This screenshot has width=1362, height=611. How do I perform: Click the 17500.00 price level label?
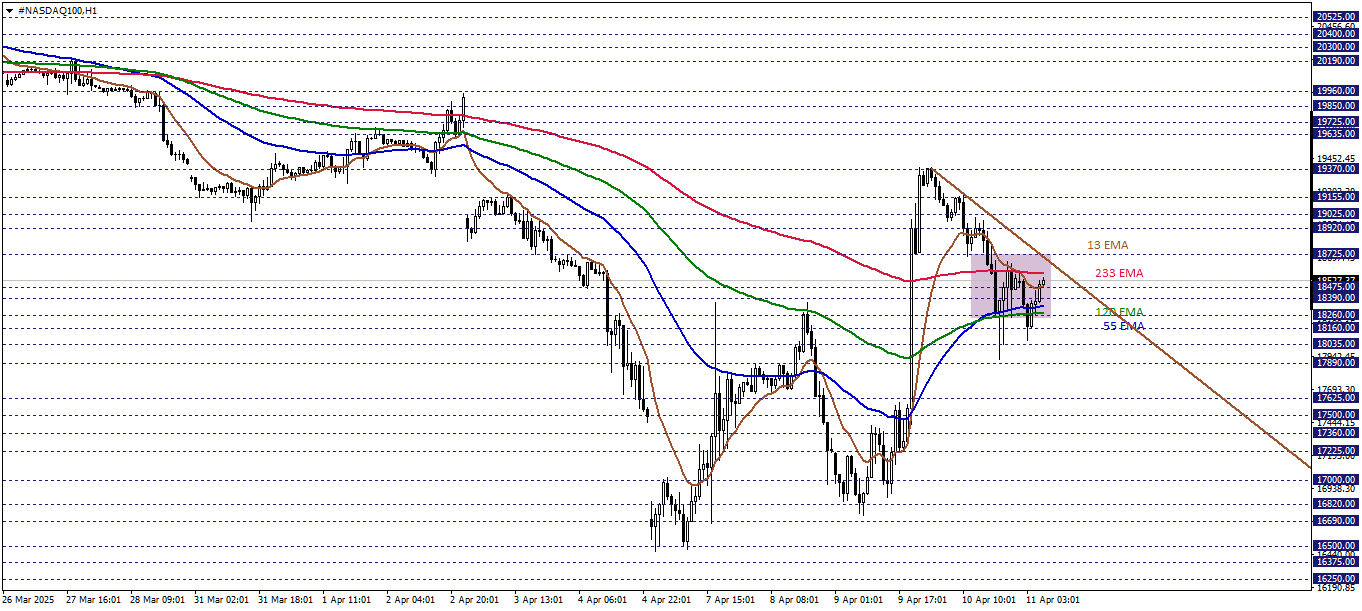pyautogui.click(x=1337, y=415)
